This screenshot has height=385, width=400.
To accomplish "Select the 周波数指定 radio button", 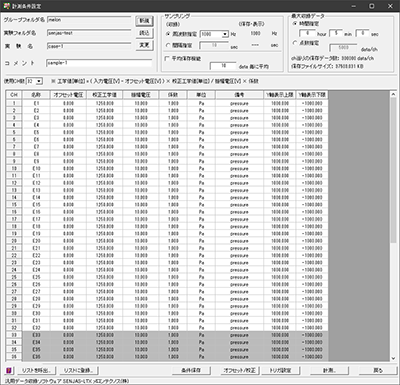I will coord(168,34).
